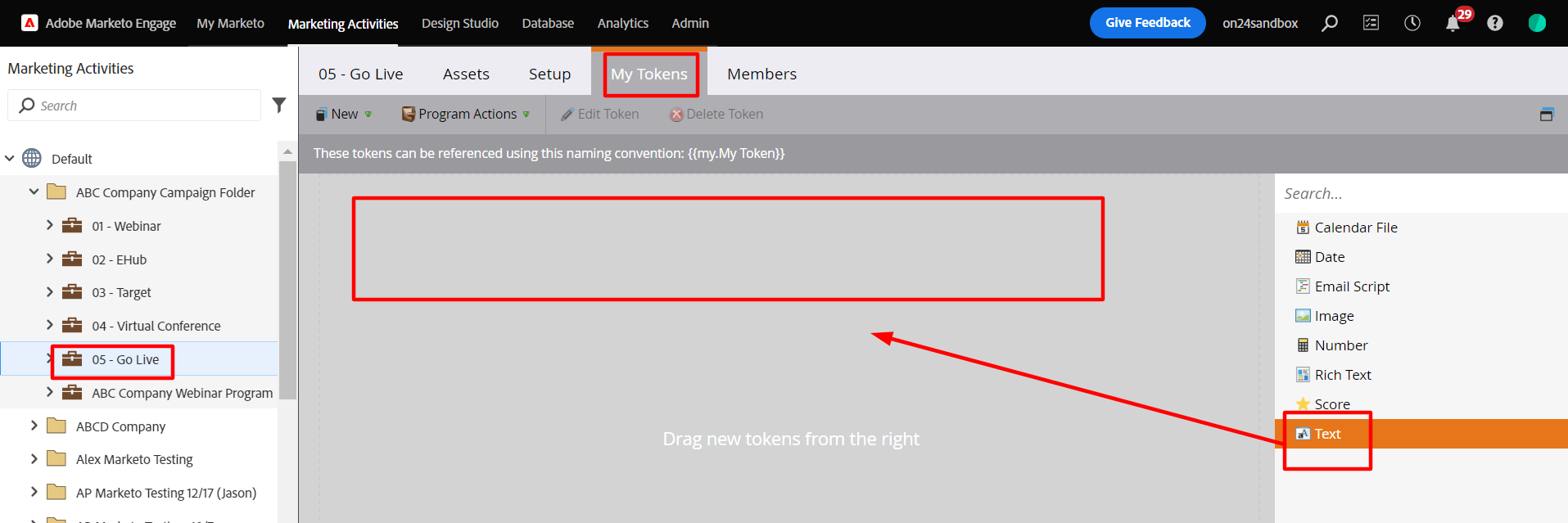Select 04 - Virtual Conference tree item
Image resolution: width=1568 pixels, height=523 pixels.
coord(156,326)
